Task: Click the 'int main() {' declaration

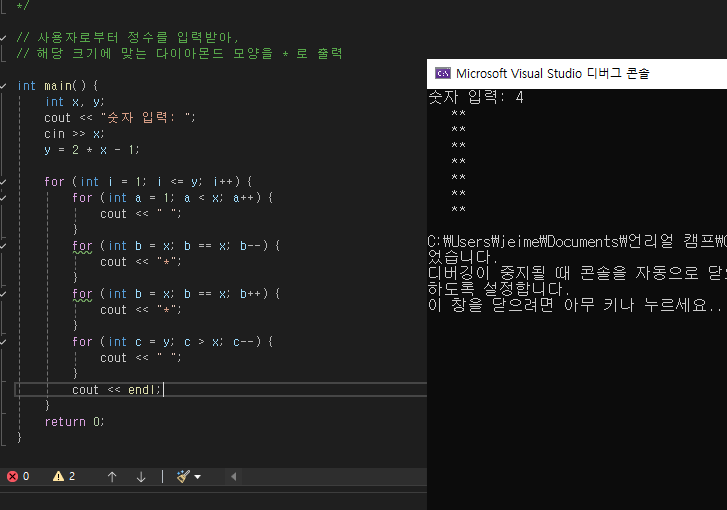Action: (x=58, y=86)
